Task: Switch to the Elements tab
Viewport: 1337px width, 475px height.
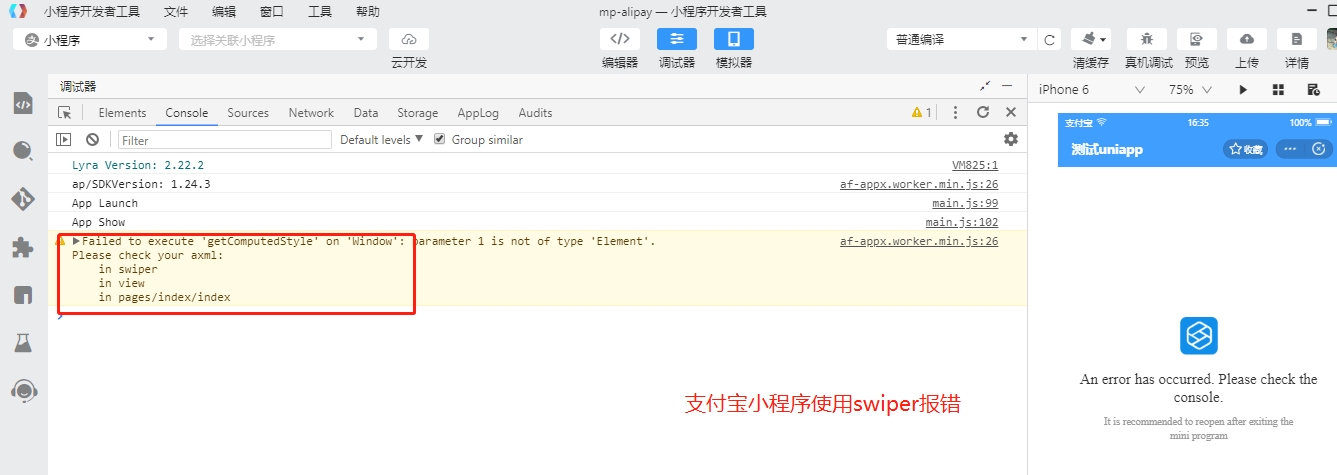Action: (x=122, y=113)
